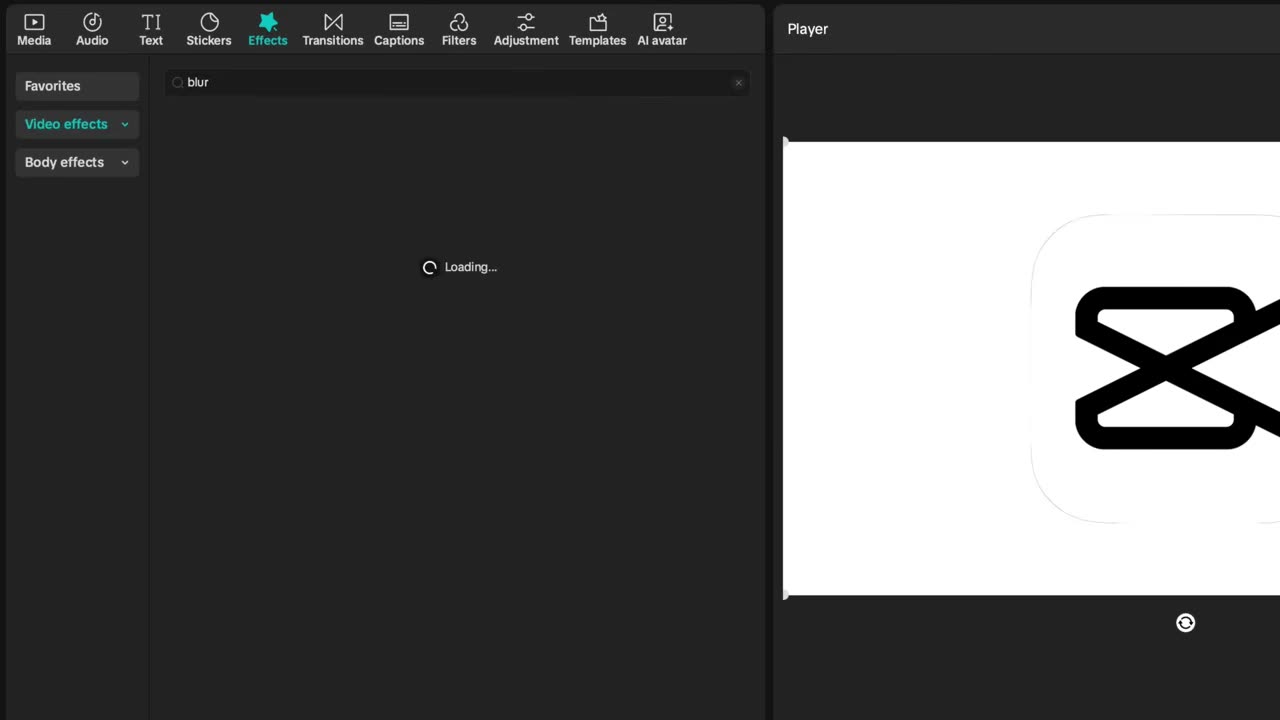
Task: Click the "Player" panel title
Action: tap(808, 29)
